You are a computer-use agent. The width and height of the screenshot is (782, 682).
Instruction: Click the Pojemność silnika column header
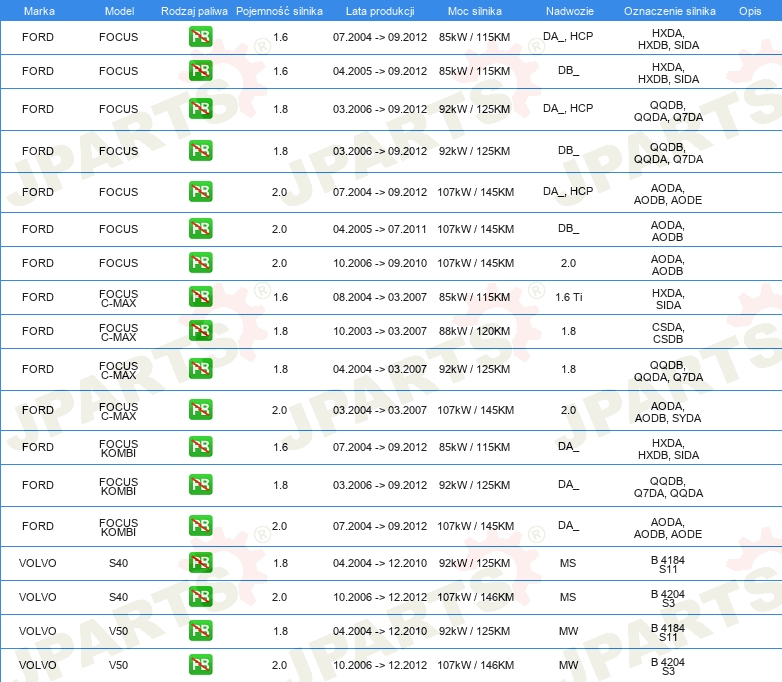[279, 11]
